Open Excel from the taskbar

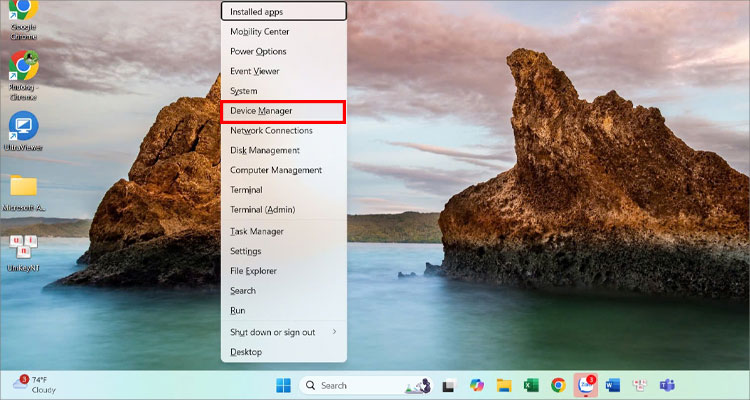(x=531, y=385)
